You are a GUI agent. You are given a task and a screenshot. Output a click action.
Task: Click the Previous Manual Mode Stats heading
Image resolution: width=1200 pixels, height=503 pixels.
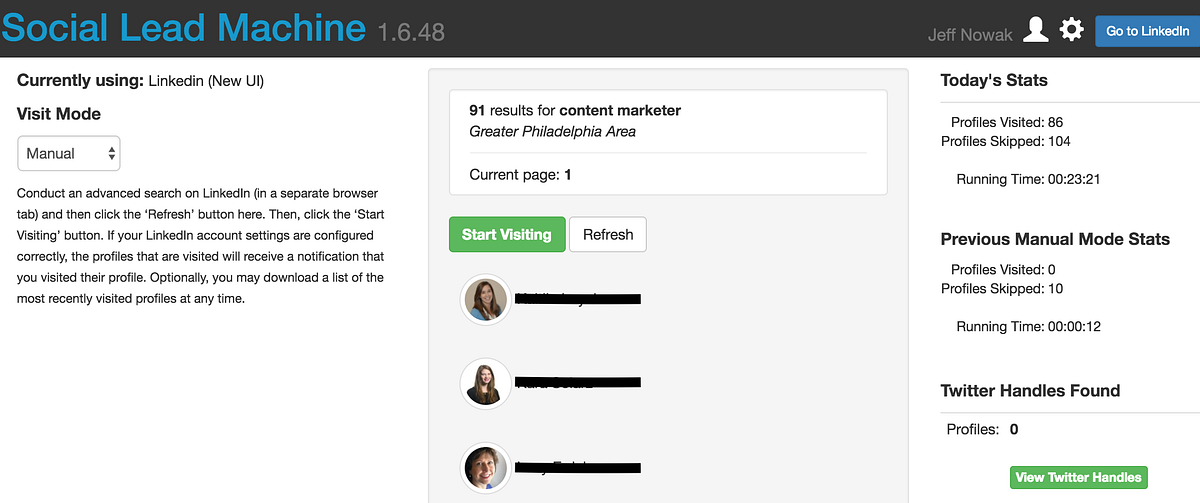[1055, 239]
